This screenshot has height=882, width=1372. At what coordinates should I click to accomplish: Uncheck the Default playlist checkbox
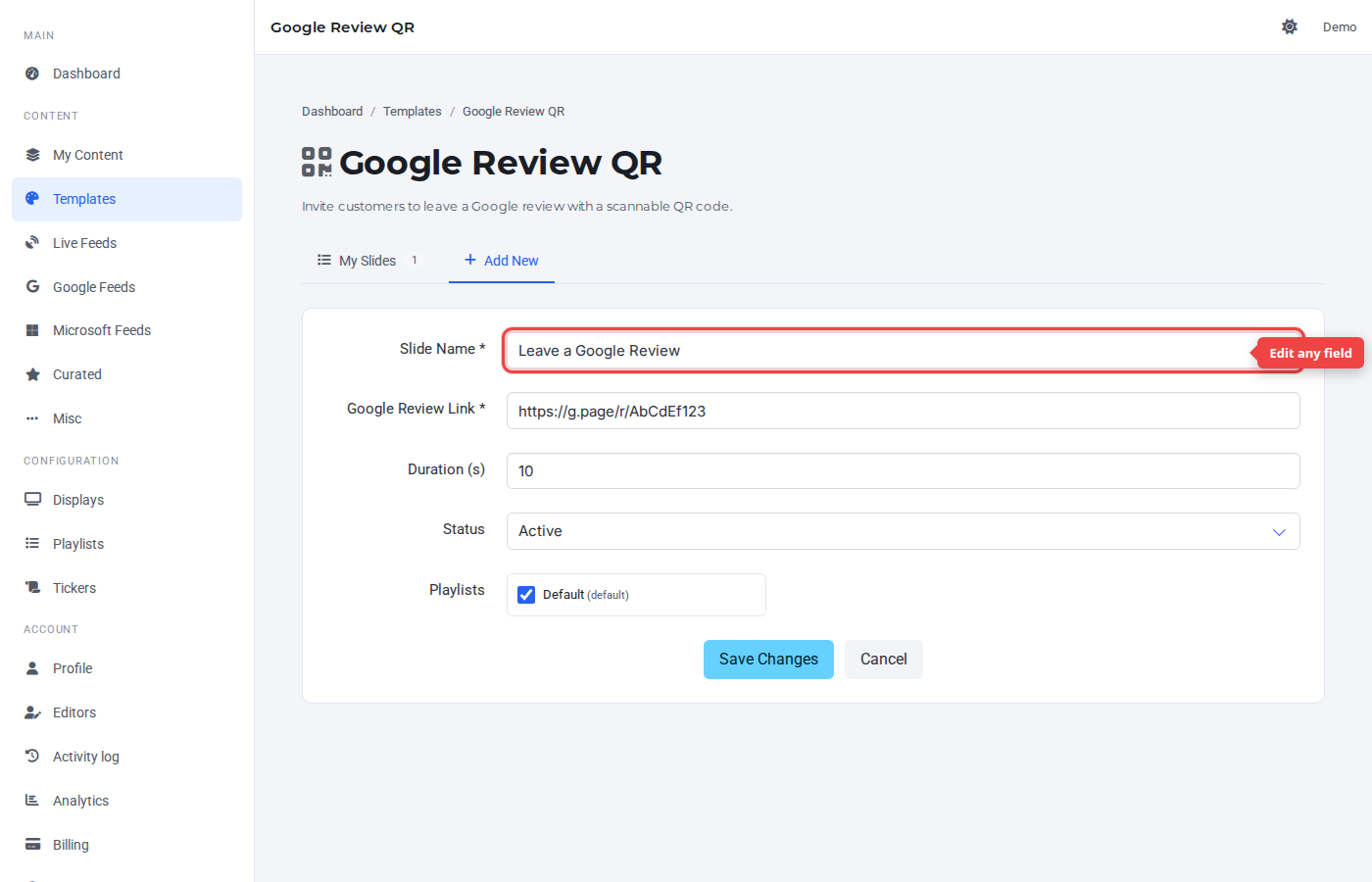[526, 595]
